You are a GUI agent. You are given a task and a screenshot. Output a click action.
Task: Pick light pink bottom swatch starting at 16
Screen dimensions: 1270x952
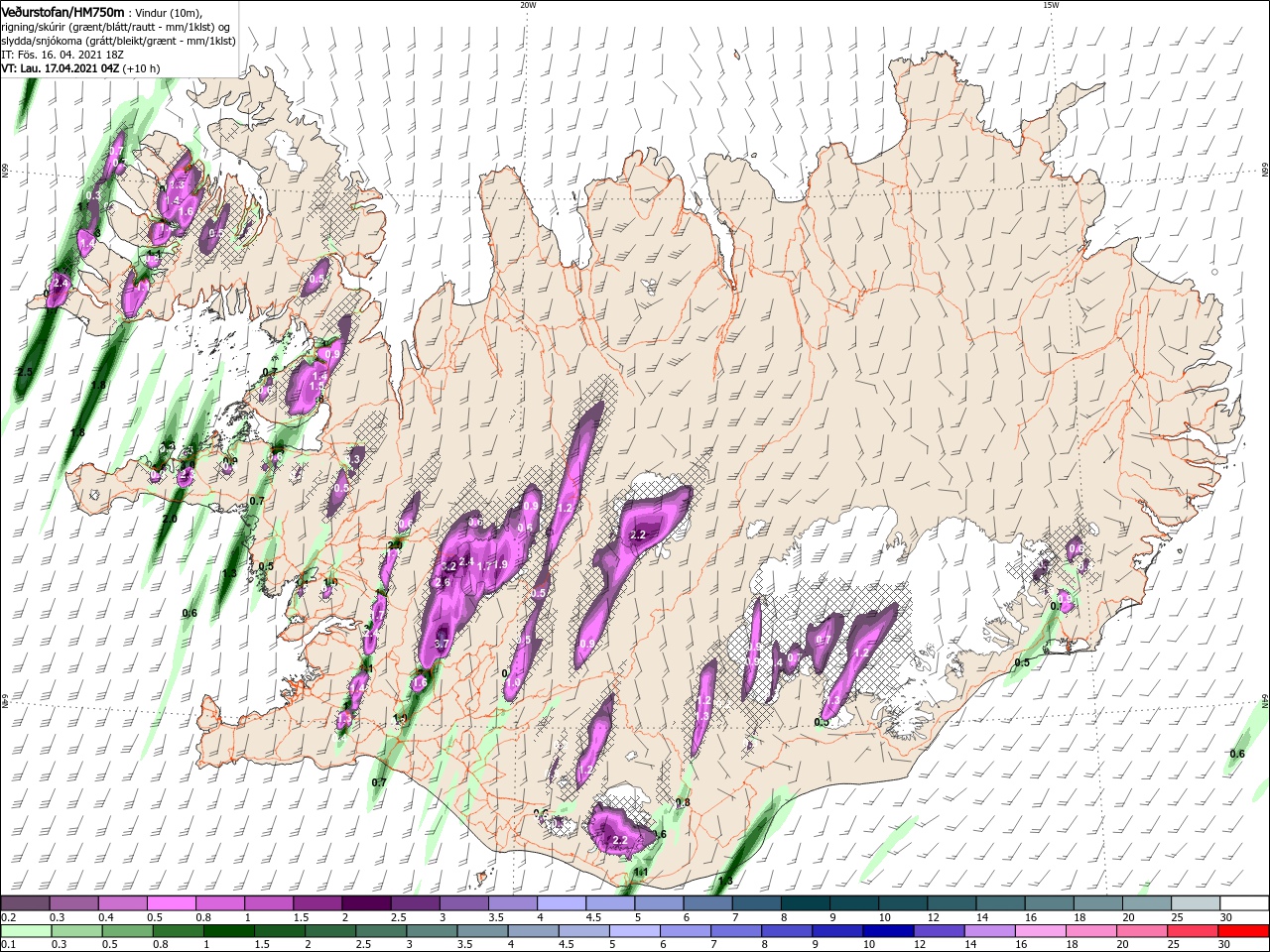click(1041, 931)
